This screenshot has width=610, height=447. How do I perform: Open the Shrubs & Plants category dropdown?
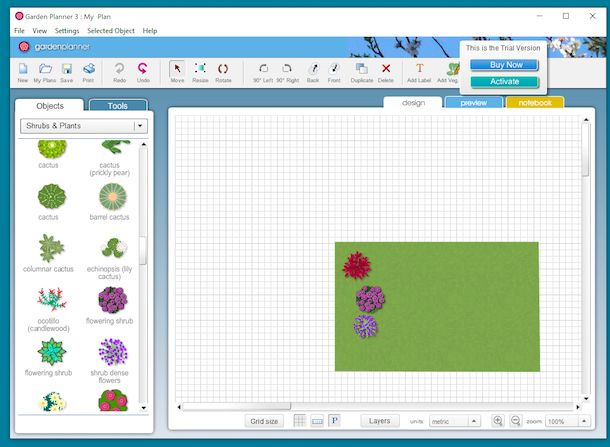(x=84, y=126)
